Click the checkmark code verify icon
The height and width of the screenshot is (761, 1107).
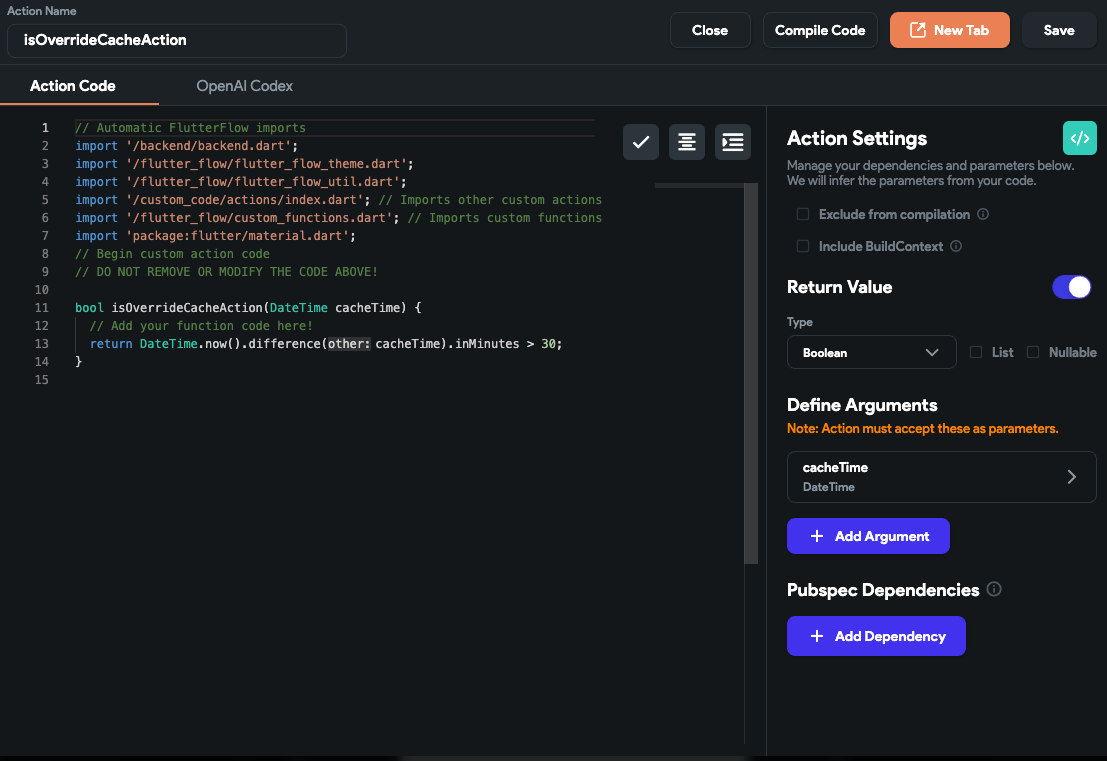(640, 142)
